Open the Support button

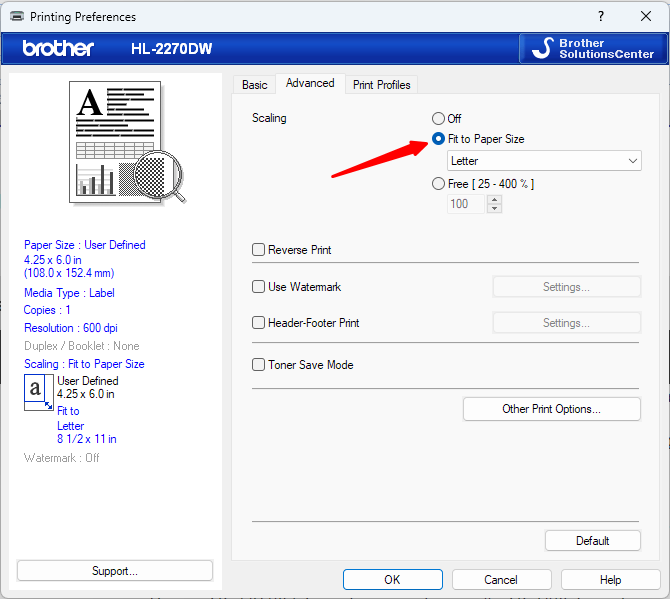pyautogui.click(x=115, y=571)
